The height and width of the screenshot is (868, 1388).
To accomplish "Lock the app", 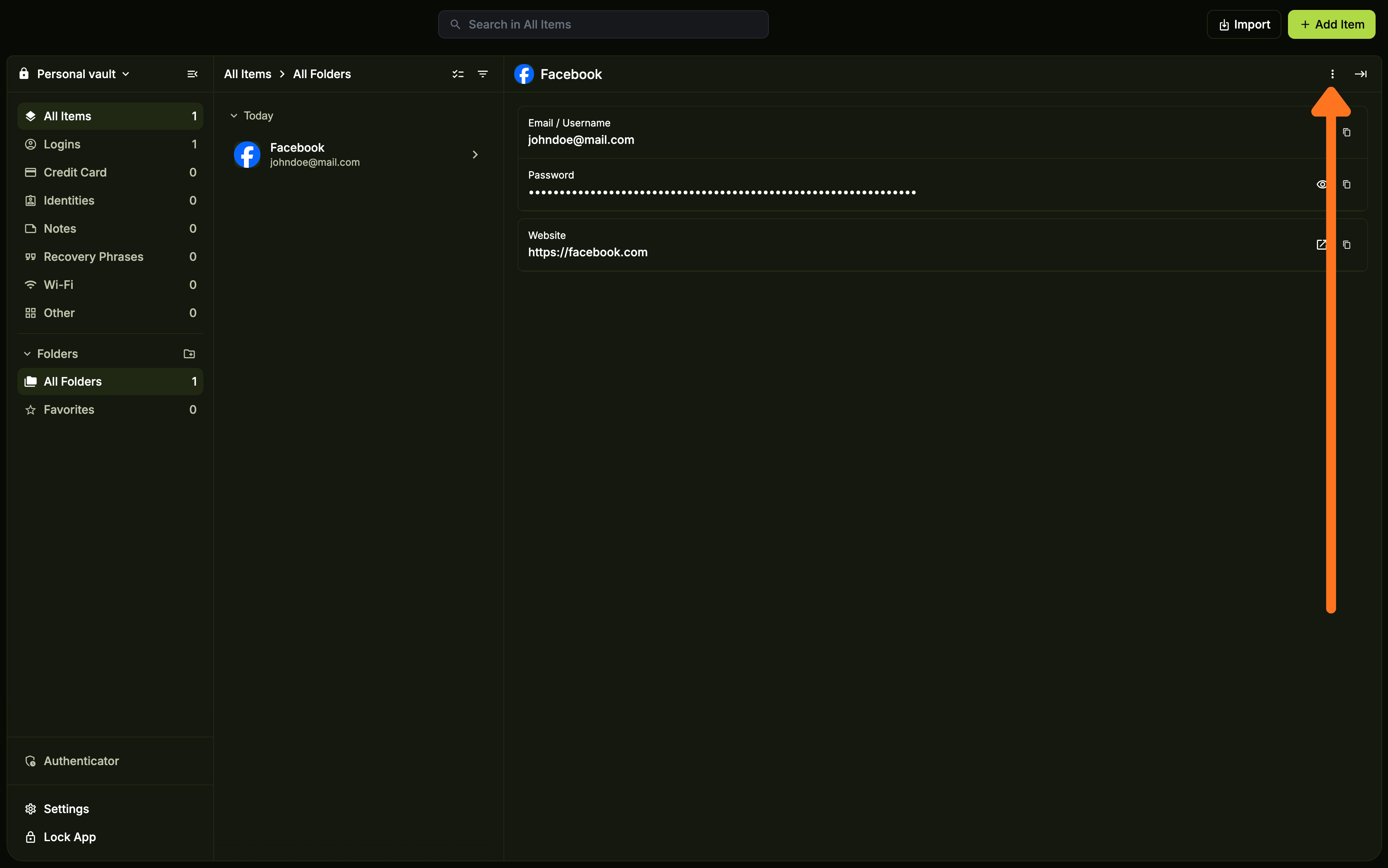I will pyautogui.click(x=110, y=837).
